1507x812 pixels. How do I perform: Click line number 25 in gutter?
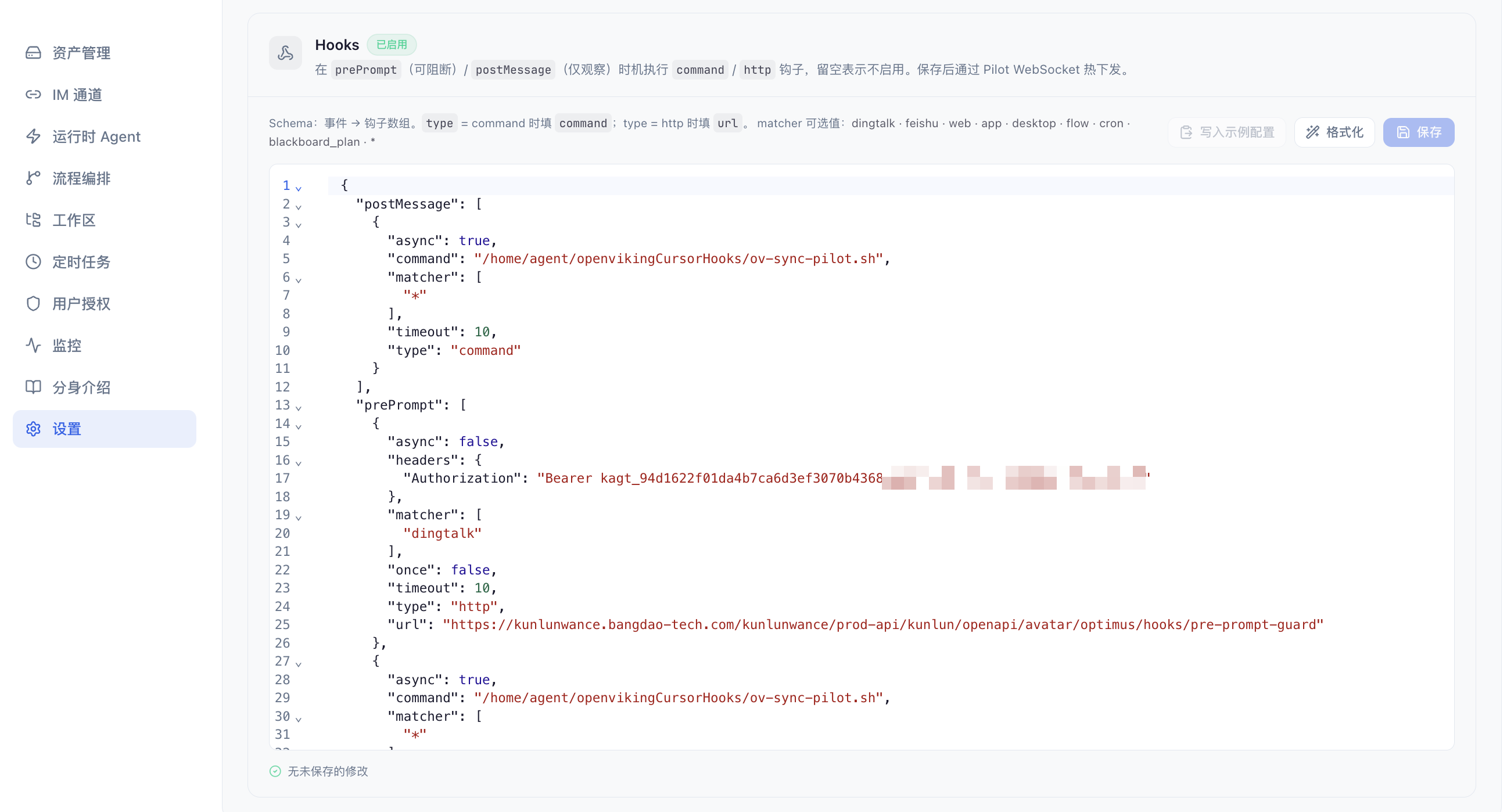pos(282,624)
